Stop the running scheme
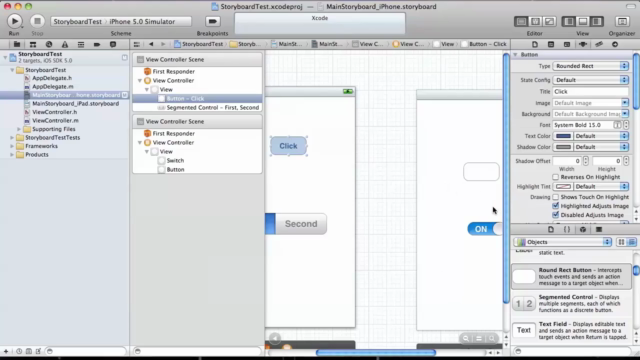Screen dimensions: 640x360 coord(37,21)
